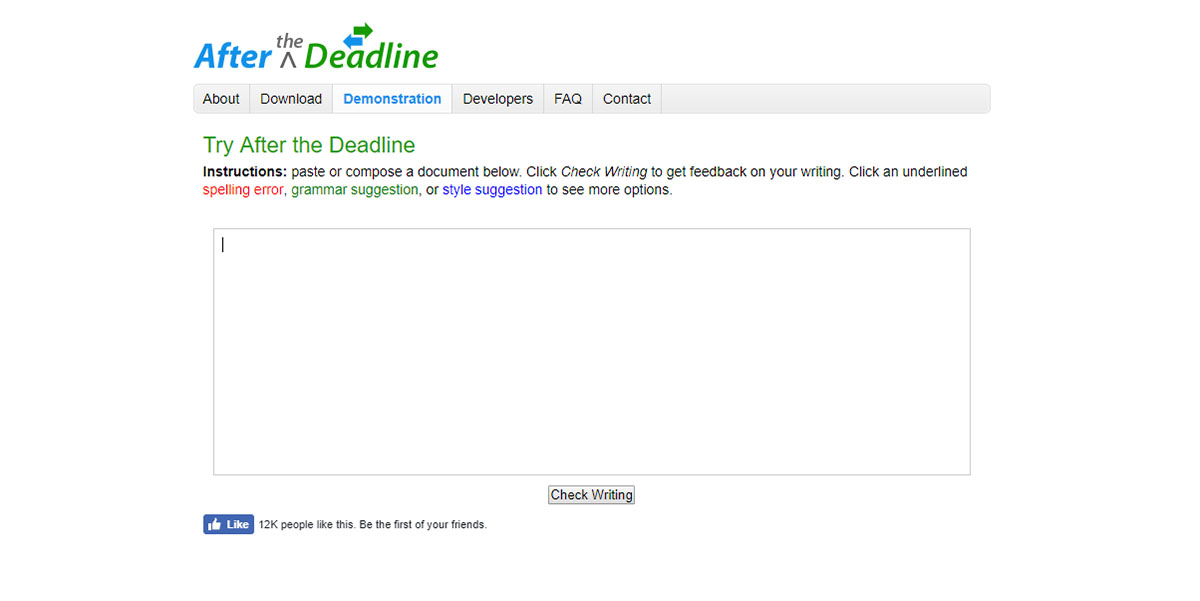Click the italic 'Check Writing' in instructions
The image size is (1200, 601).
604,172
